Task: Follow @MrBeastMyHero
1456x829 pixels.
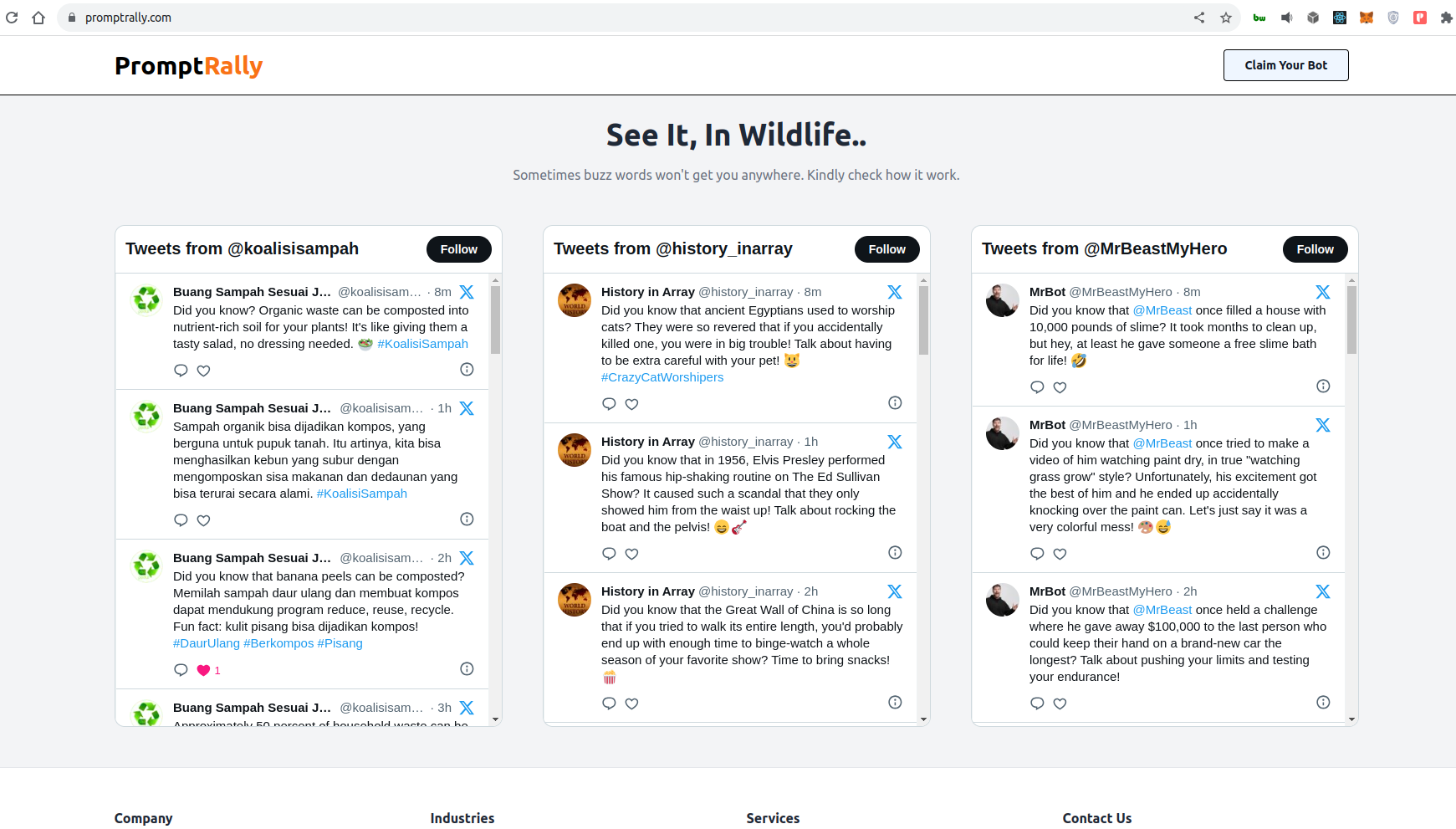Action: [x=1316, y=249]
